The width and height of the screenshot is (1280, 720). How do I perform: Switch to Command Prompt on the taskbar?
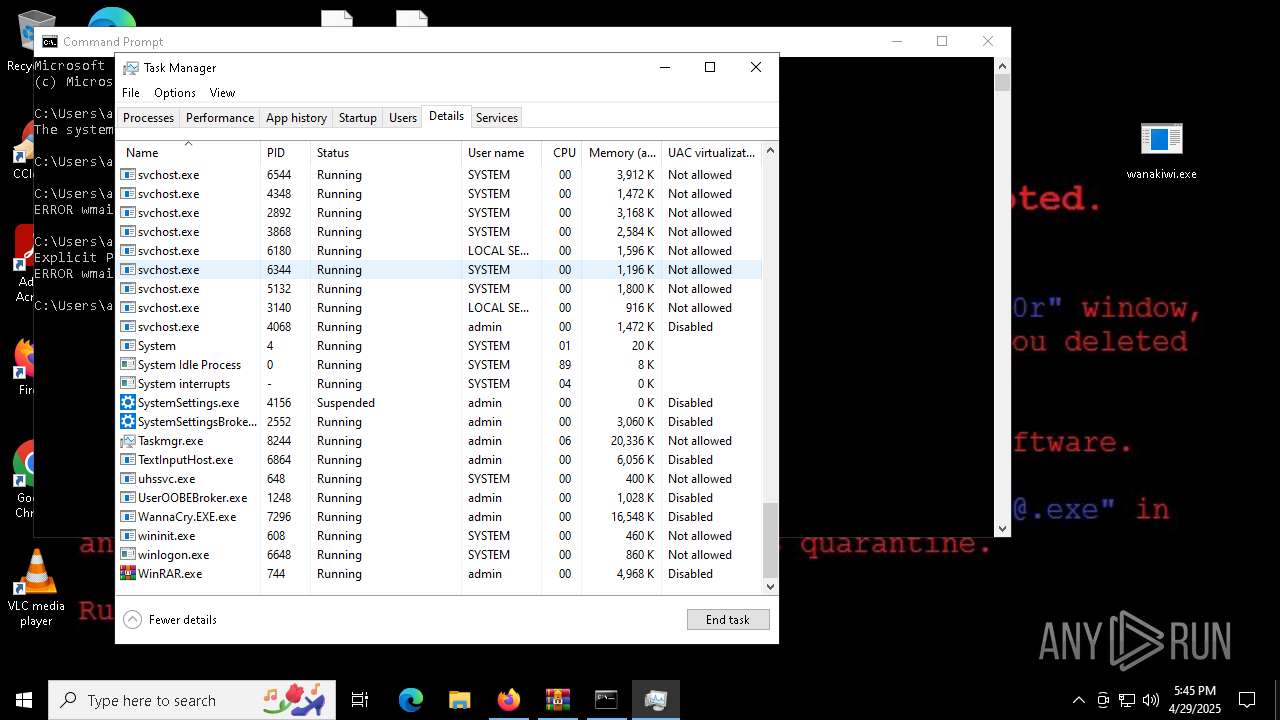click(x=606, y=700)
